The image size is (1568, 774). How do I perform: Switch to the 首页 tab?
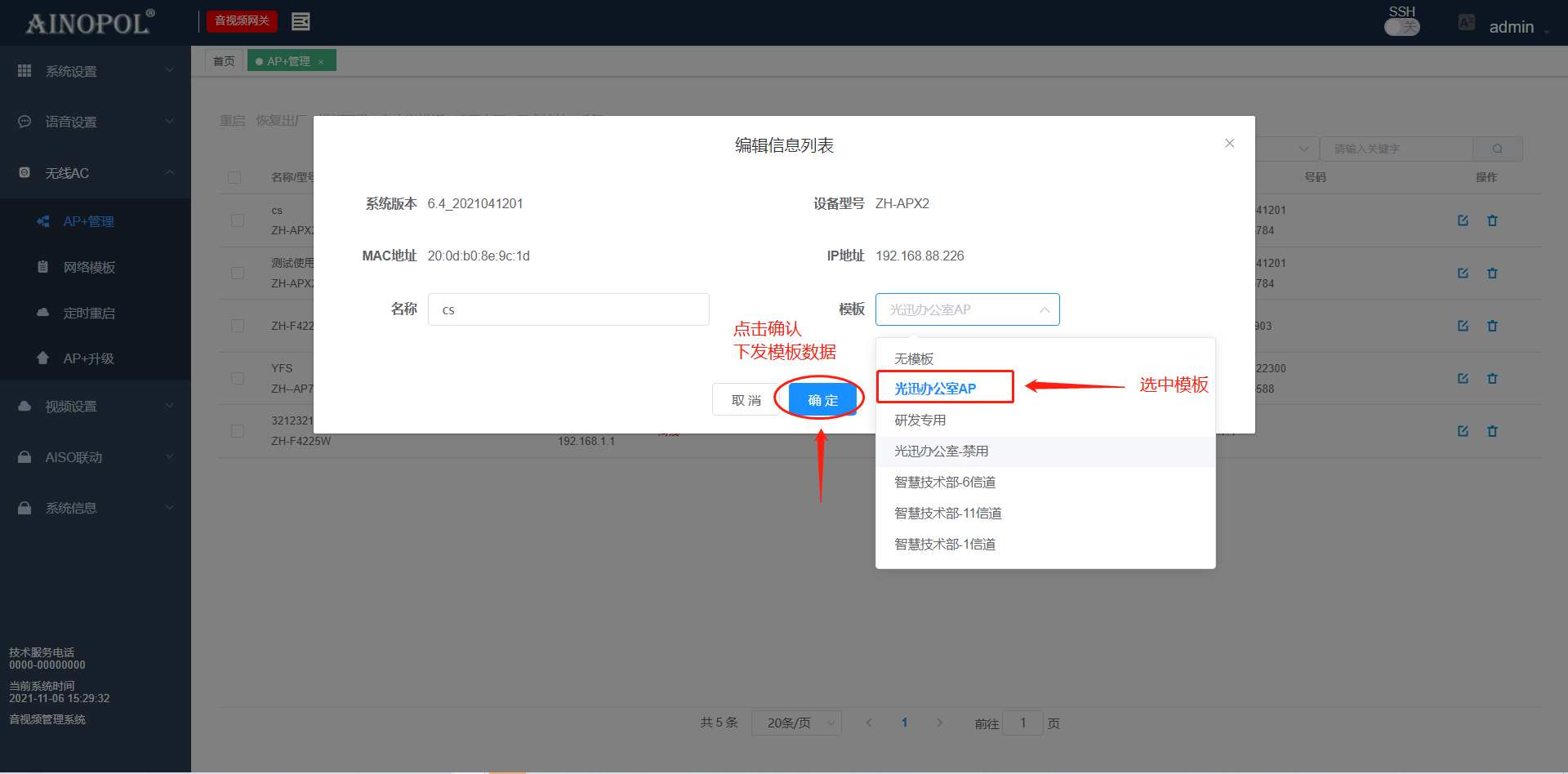tap(224, 61)
